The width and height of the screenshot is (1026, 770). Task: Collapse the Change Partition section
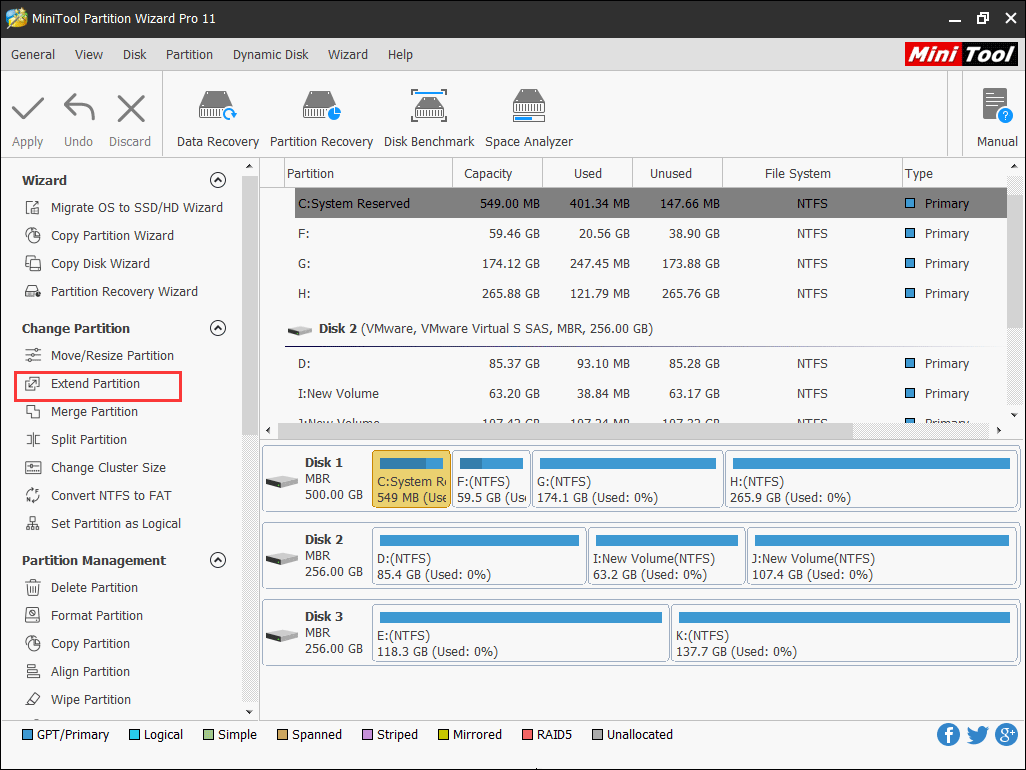click(x=218, y=328)
